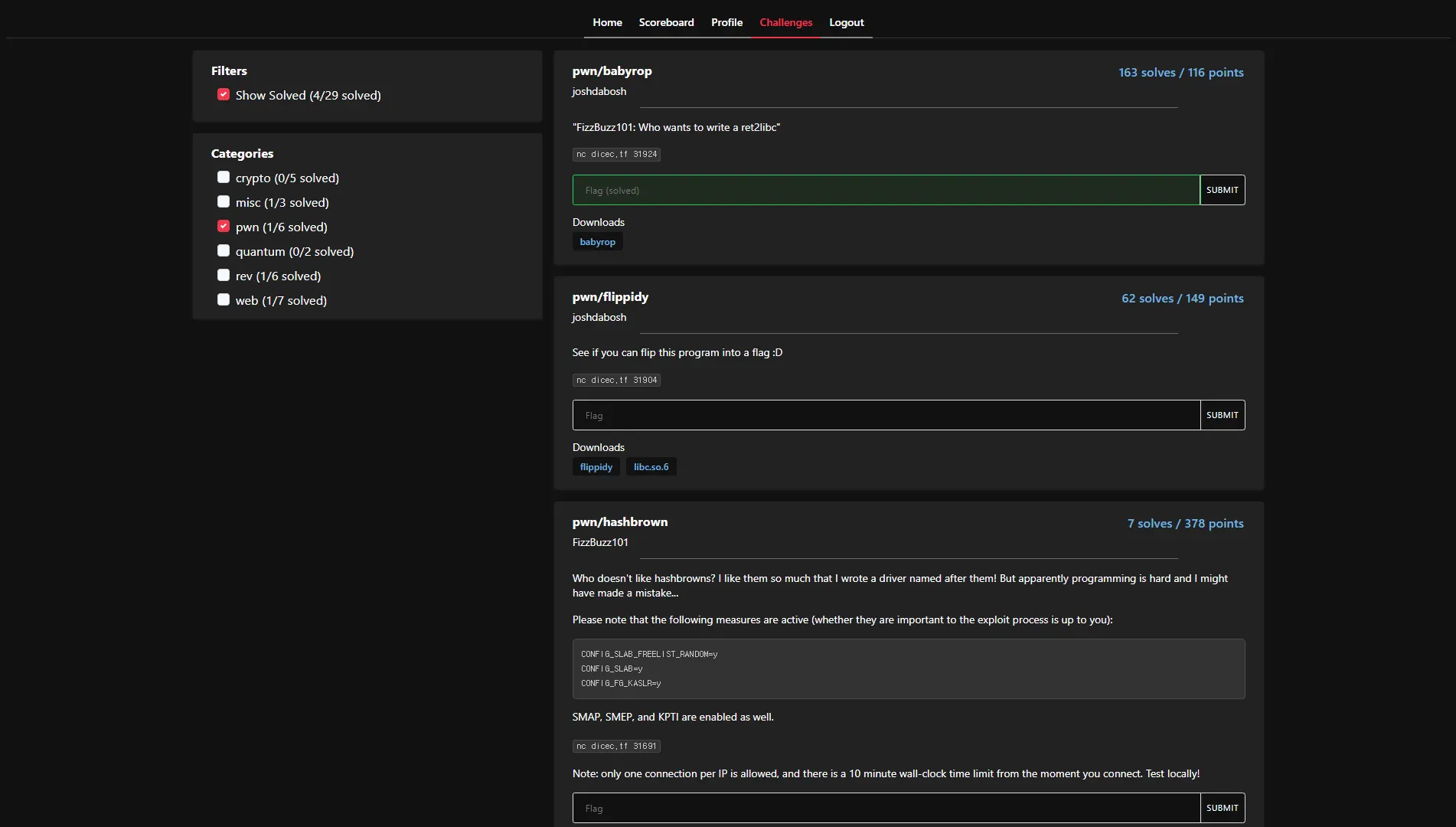Click the Categories panel heading
The width and height of the screenshot is (1456, 827).
(242, 153)
